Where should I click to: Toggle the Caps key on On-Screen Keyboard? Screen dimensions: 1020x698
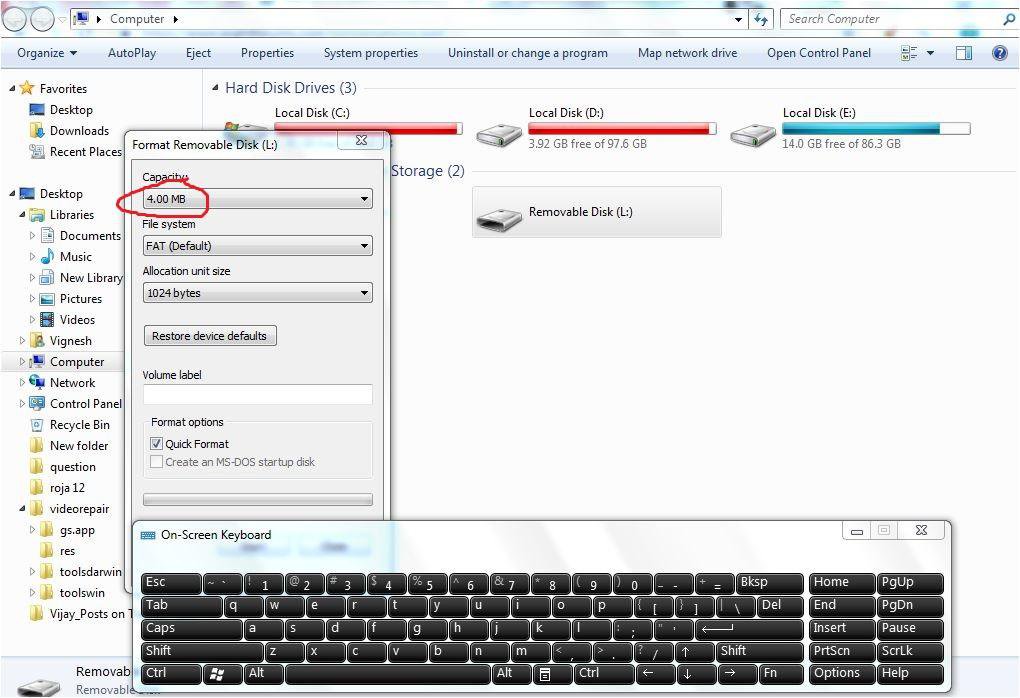click(x=191, y=629)
